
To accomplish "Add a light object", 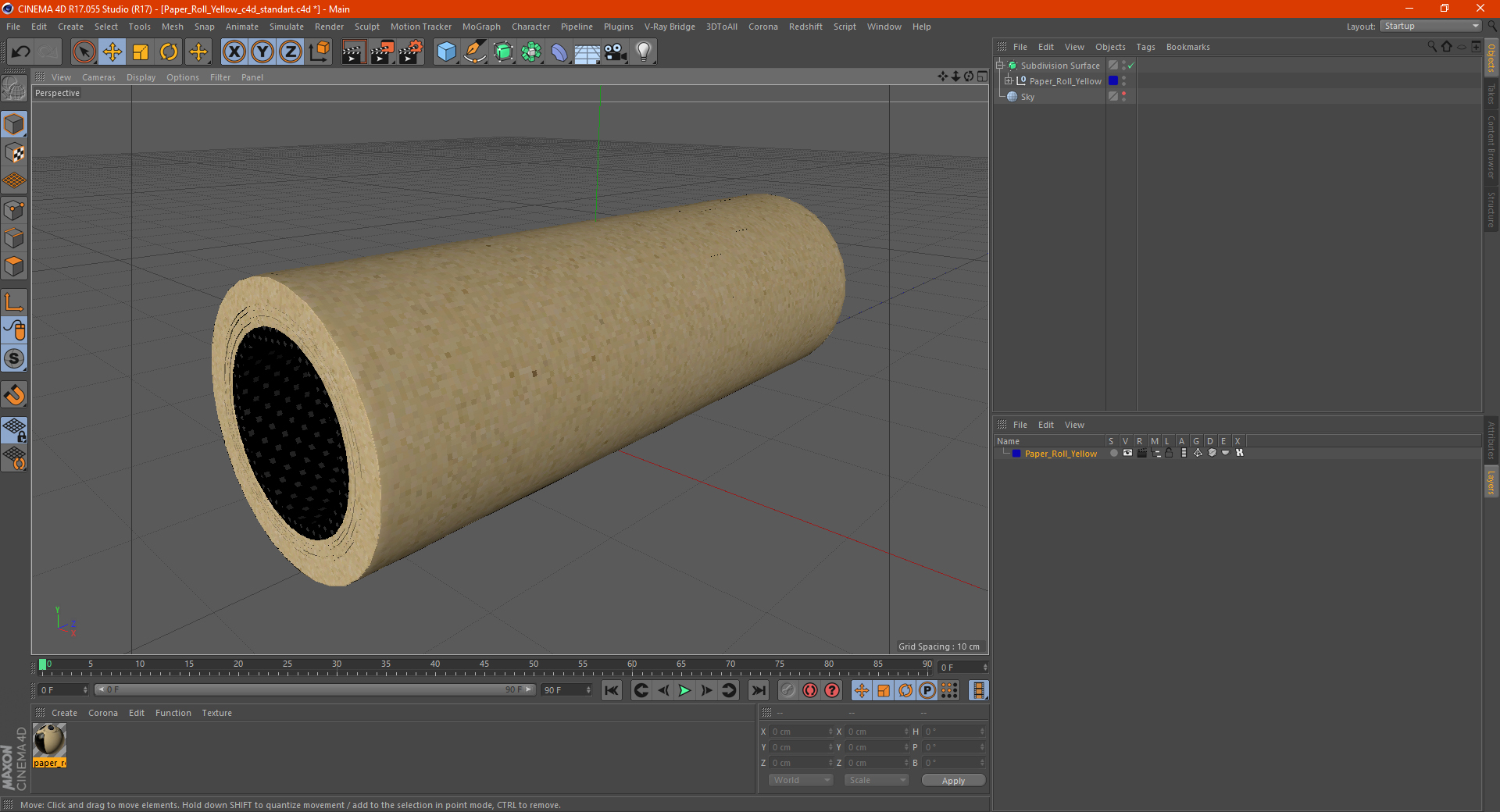I will 644,52.
